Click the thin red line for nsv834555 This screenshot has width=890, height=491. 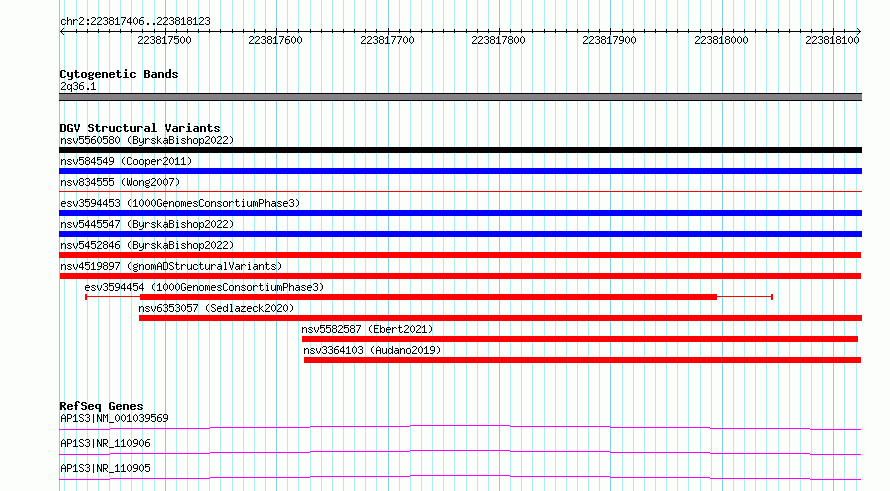tap(460, 192)
